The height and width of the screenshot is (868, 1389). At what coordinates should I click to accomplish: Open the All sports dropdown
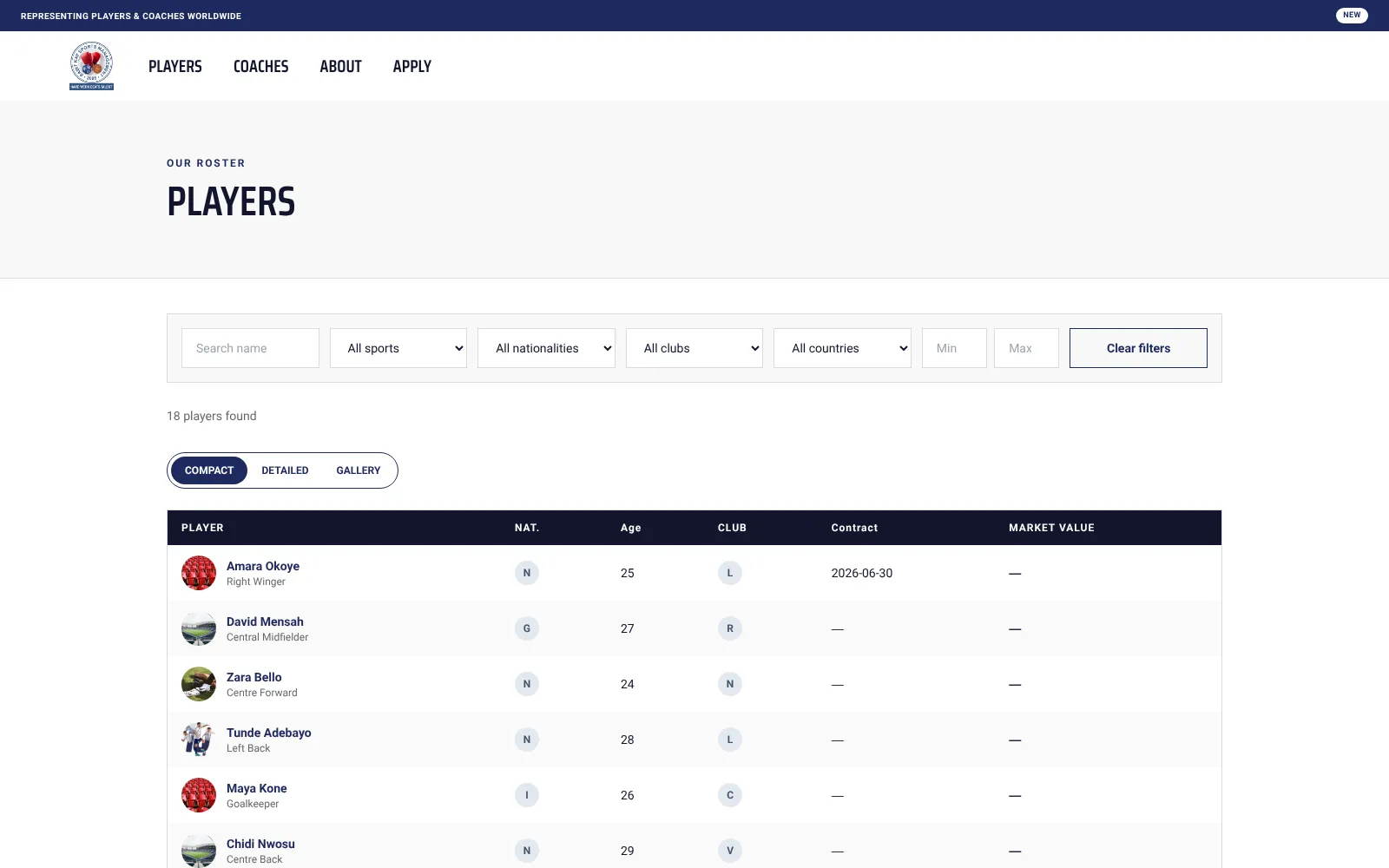(398, 348)
